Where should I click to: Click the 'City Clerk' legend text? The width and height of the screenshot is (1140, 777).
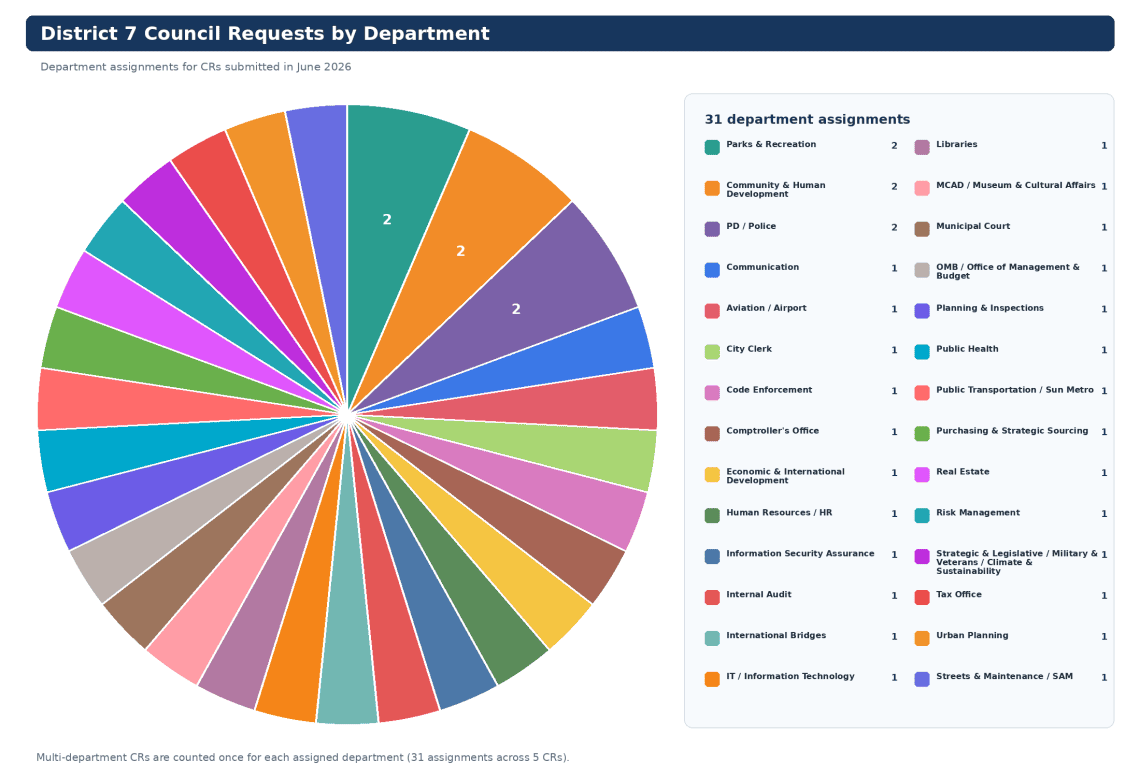coord(749,349)
